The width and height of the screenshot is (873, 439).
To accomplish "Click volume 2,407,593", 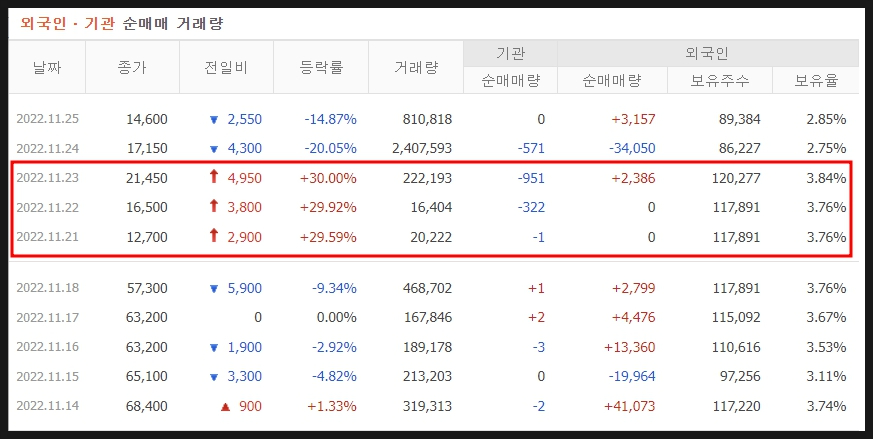I will [420, 149].
